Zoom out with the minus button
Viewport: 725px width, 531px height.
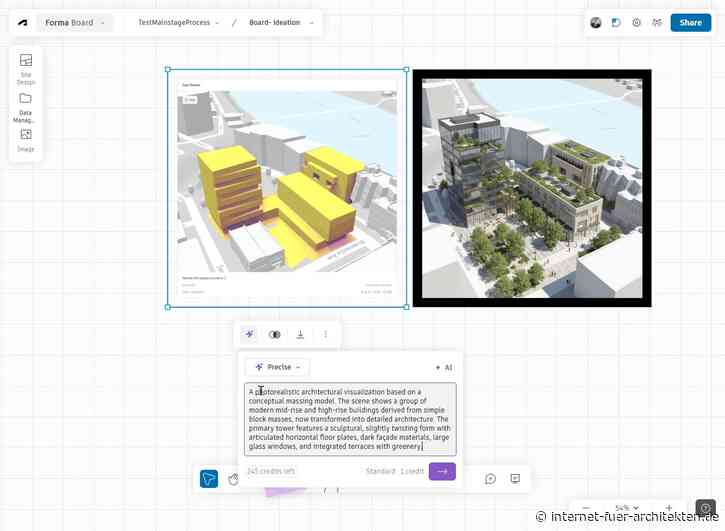click(586, 508)
